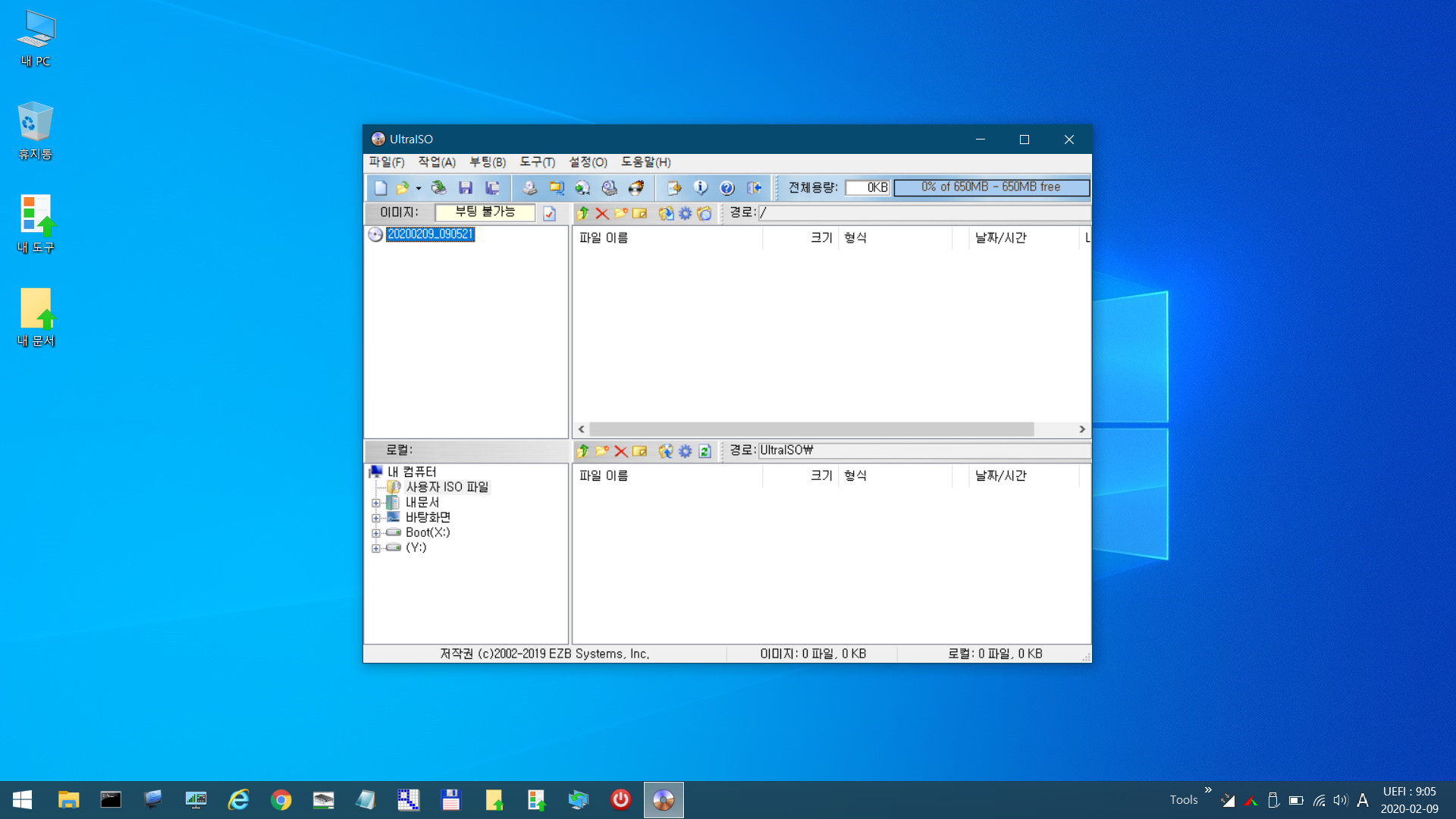Screen dimensions: 1456x819
Task: Click the 650MB capacity progress bar
Action: point(991,187)
